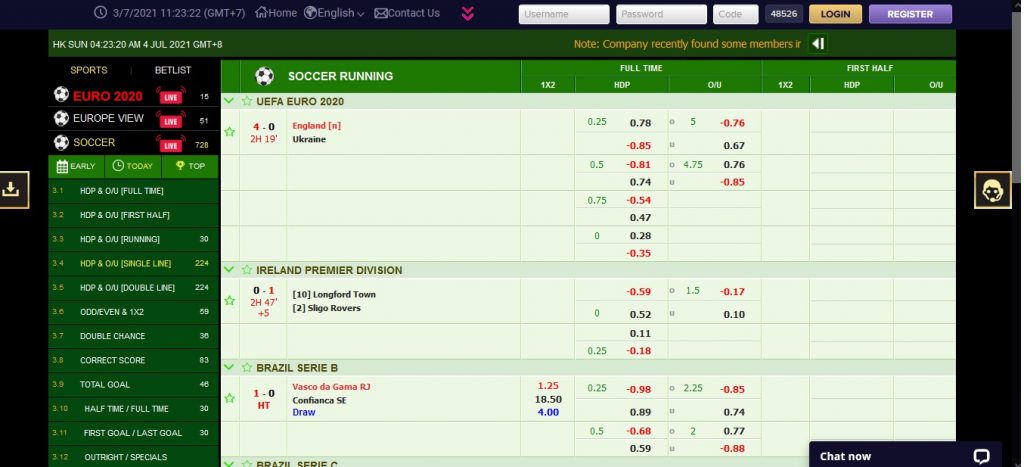The image size is (1024, 467).
Task: Open FIRST GOAL / LAST GOAL menu
Action: pyautogui.click(x=133, y=432)
